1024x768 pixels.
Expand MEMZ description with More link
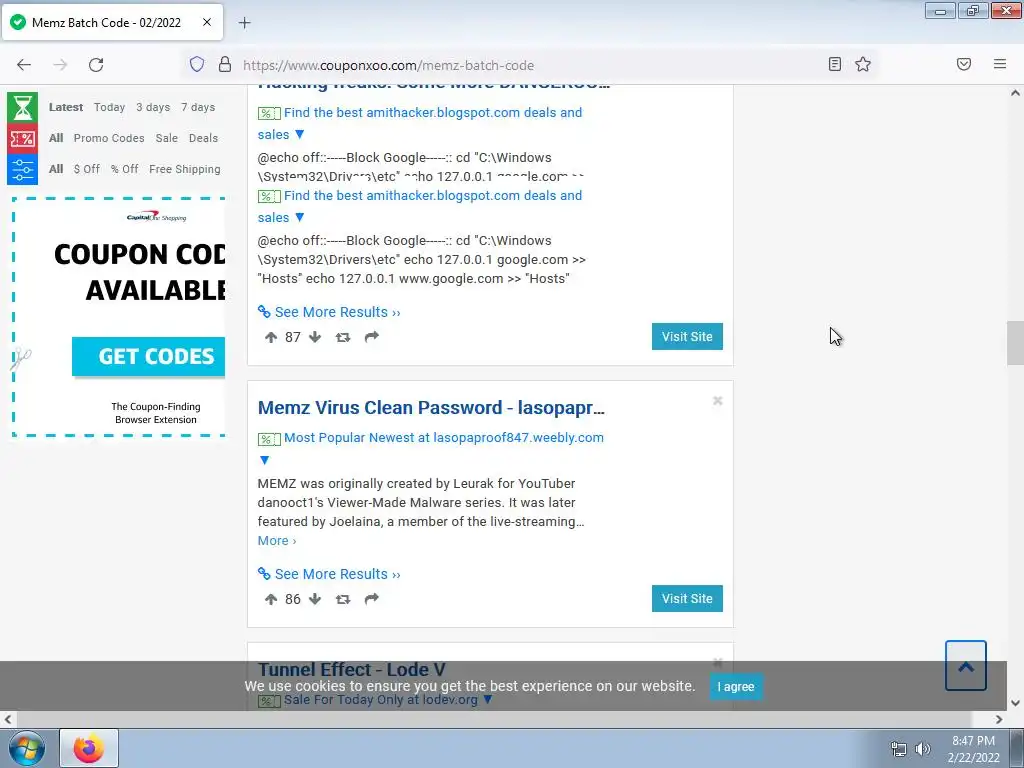[x=277, y=541]
